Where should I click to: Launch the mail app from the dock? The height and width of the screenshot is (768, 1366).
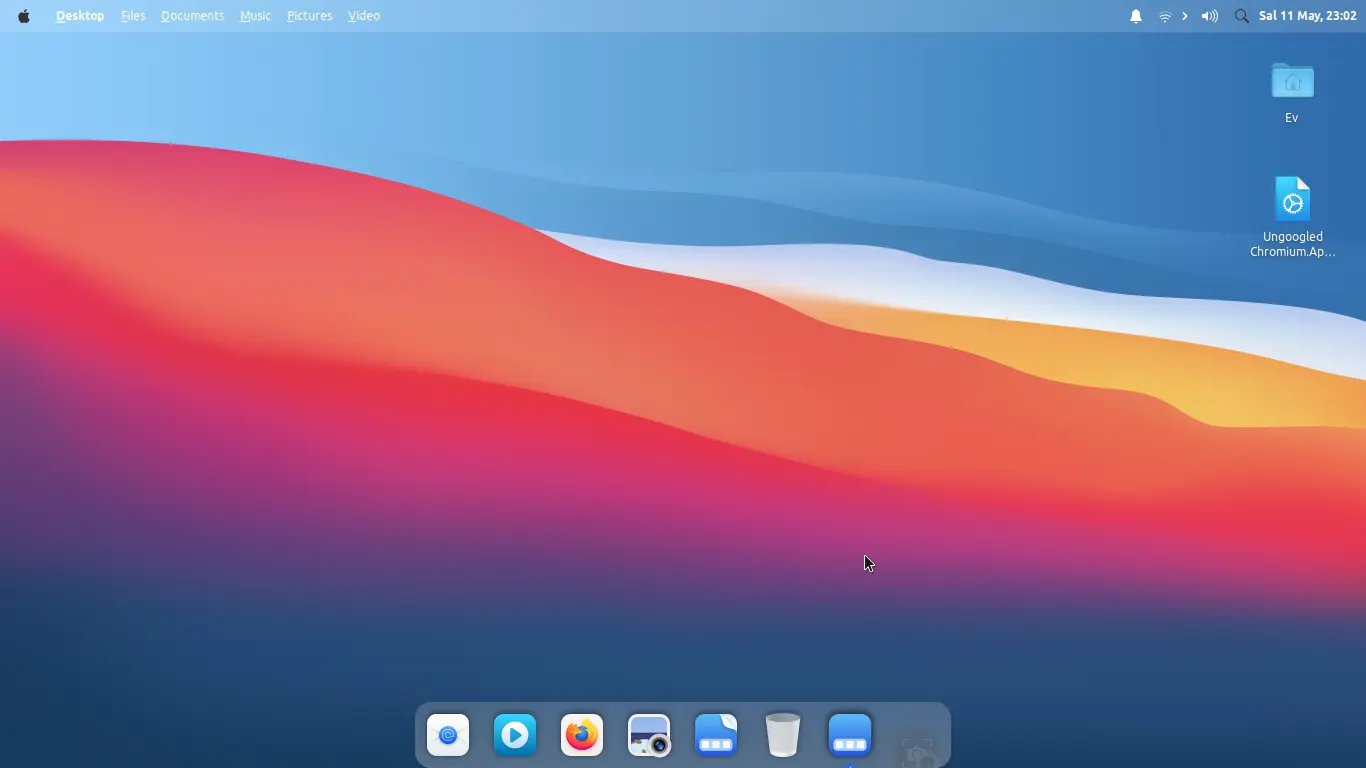(x=448, y=735)
